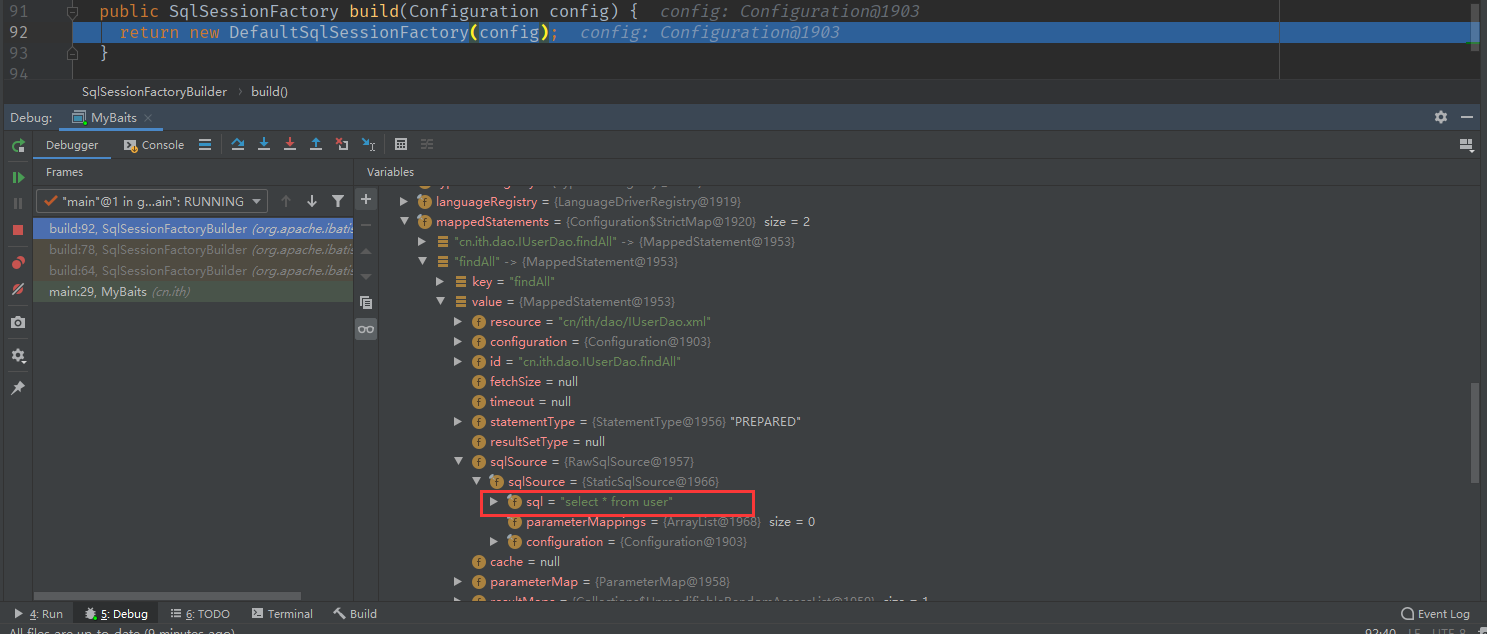Drop the current frame
1487x634 pixels.
click(342, 145)
